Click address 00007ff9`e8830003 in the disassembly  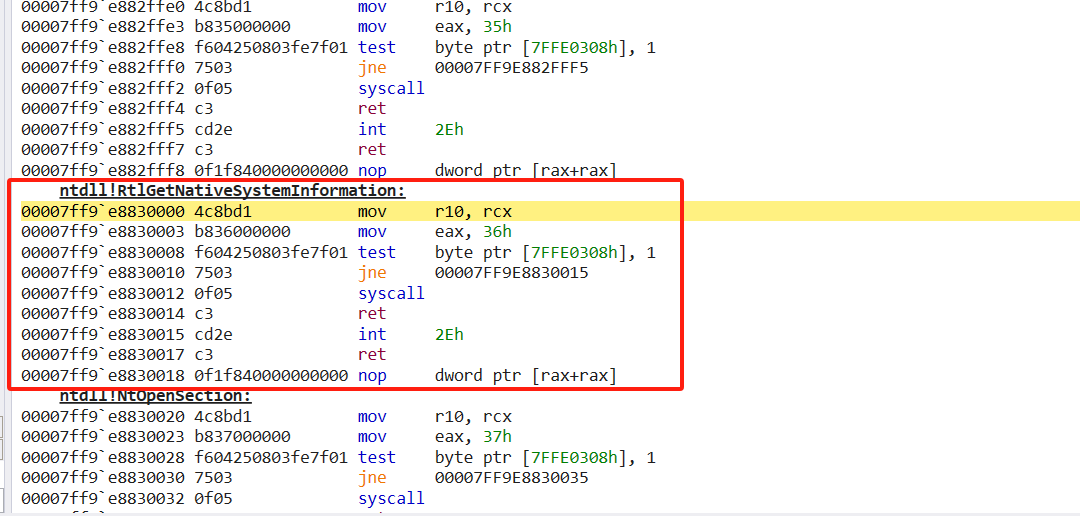pyautogui.click(x=103, y=232)
